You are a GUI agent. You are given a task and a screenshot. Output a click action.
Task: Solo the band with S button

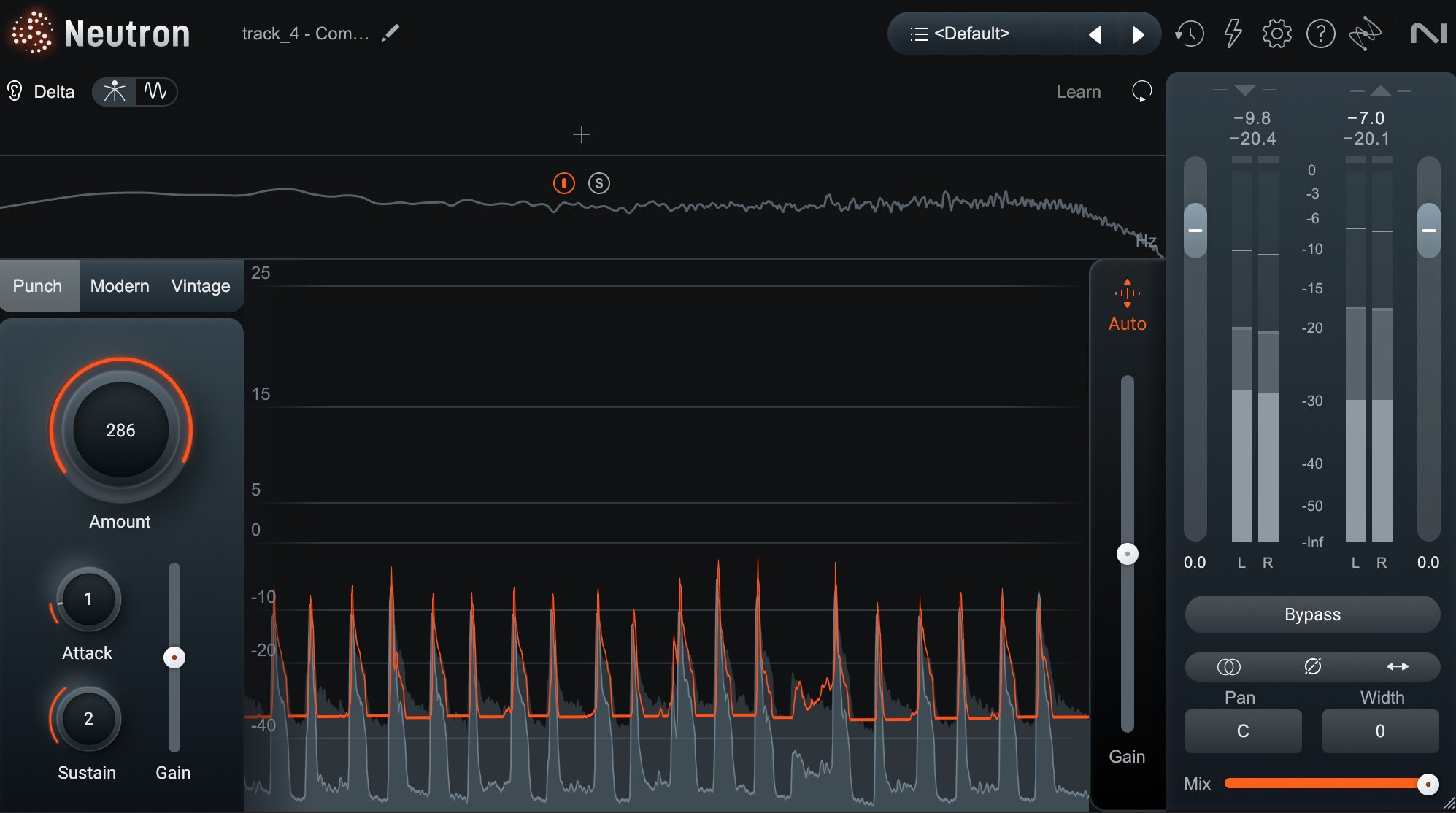598,183
